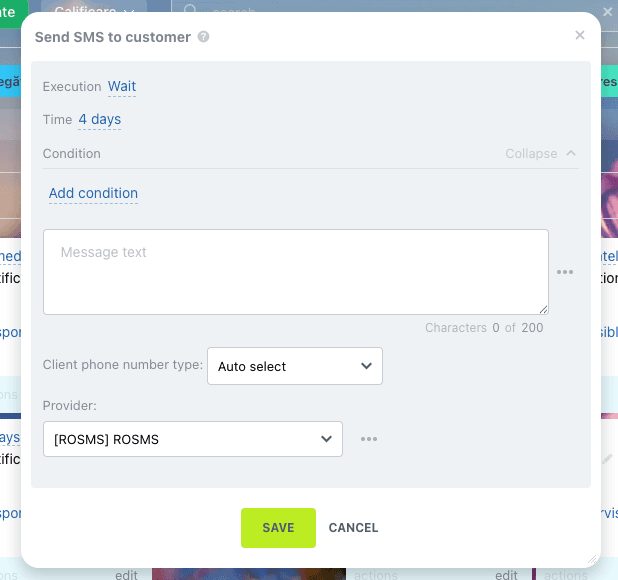Open the Provider ROSMS dropdown
The image size is (618, 580).
point(193,439)
